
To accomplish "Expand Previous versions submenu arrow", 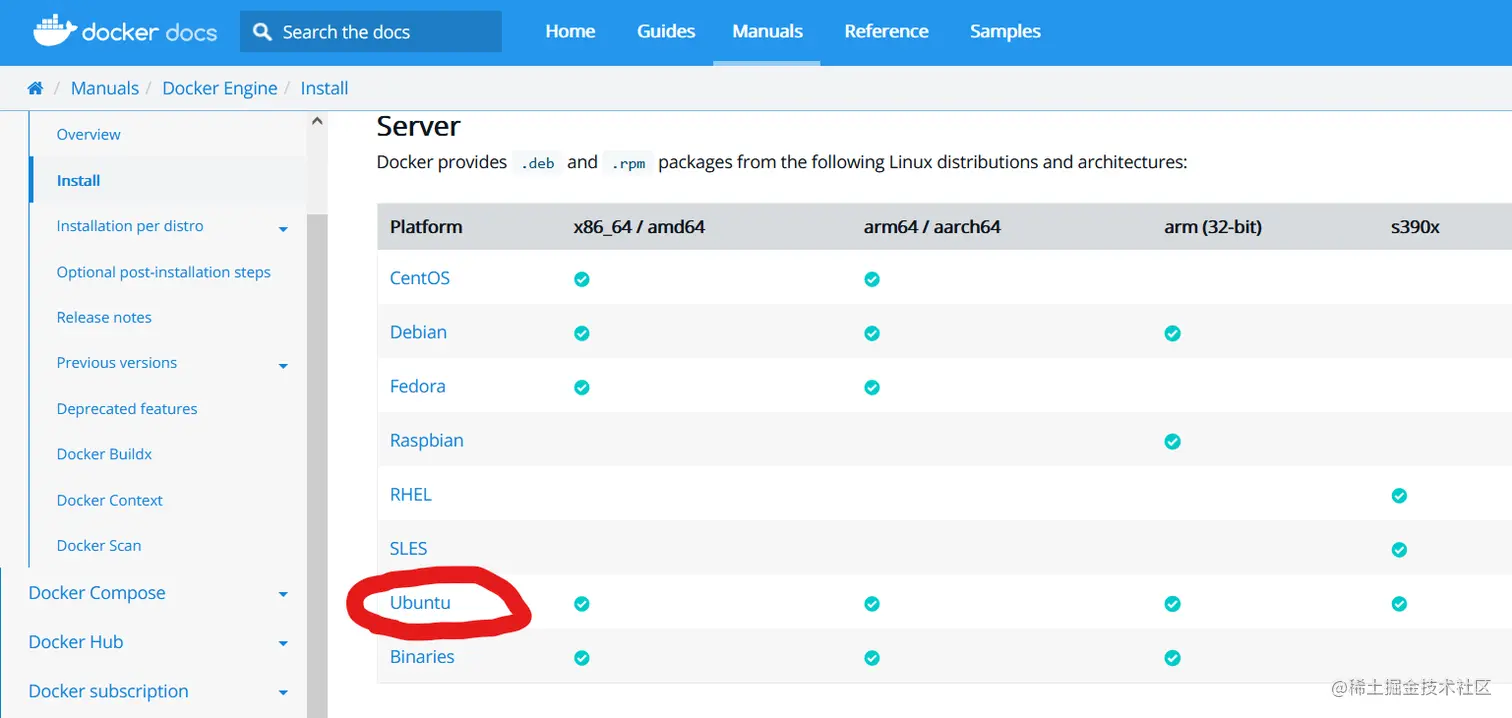I will [x=283, y=366].
